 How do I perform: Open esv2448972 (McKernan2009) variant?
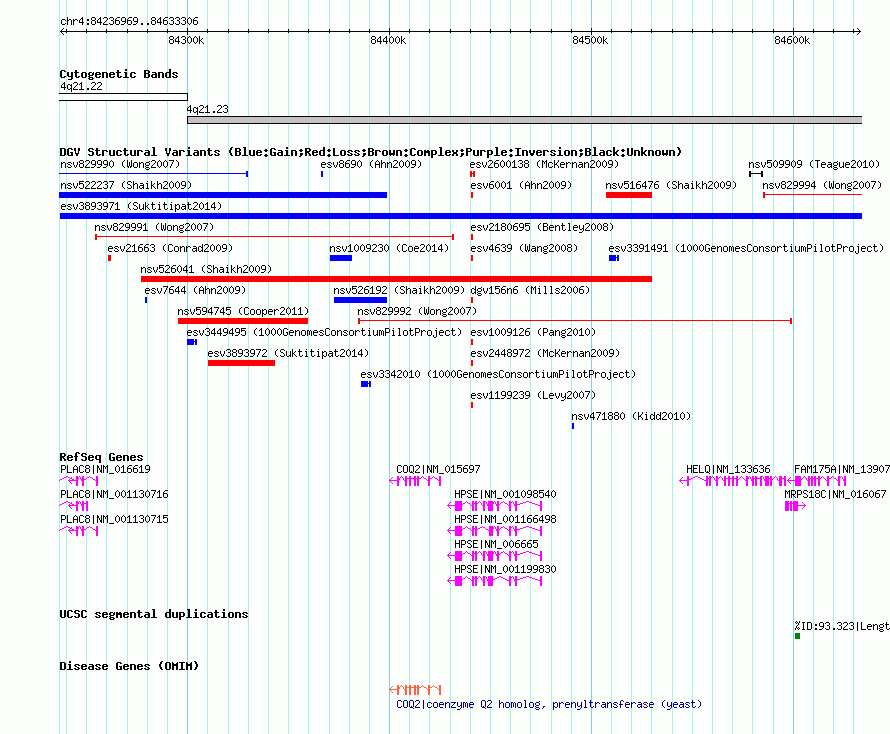tap(545, 353)
